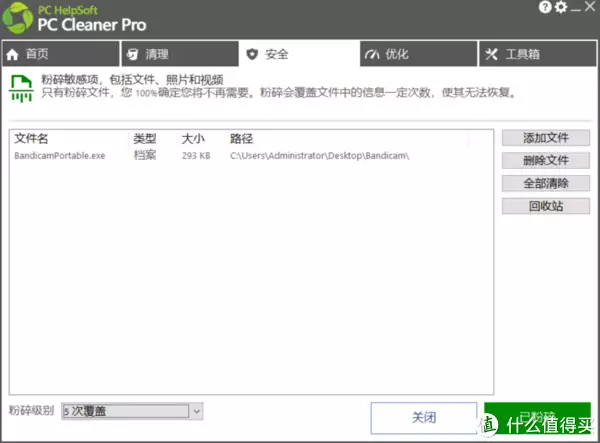The image size is (600, 443).
Task: Click the home icon on 首页 tab
Action: click(x=13, y=55)
